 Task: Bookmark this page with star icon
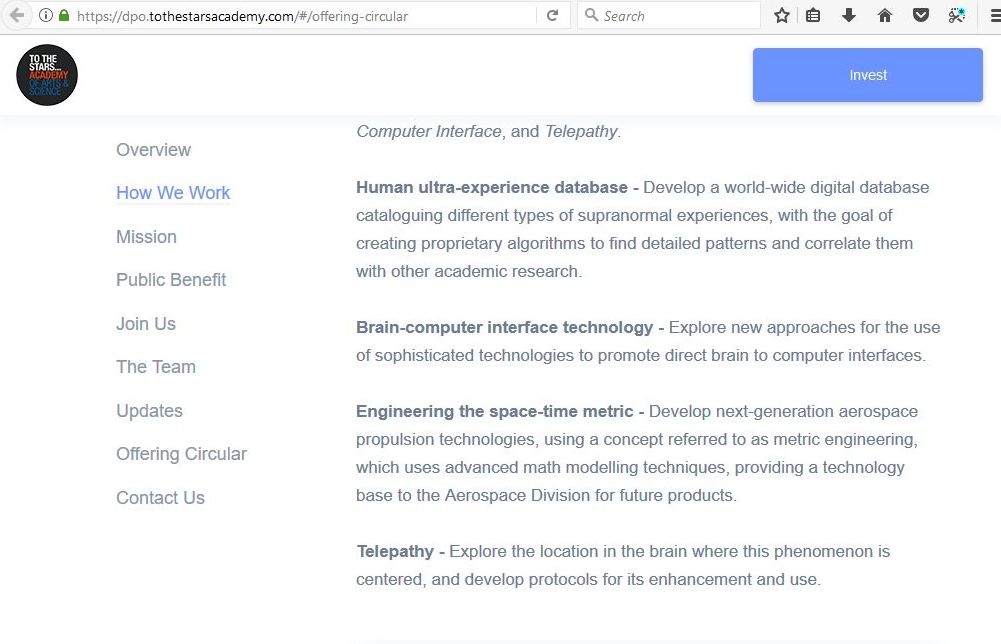coord(782,16)
